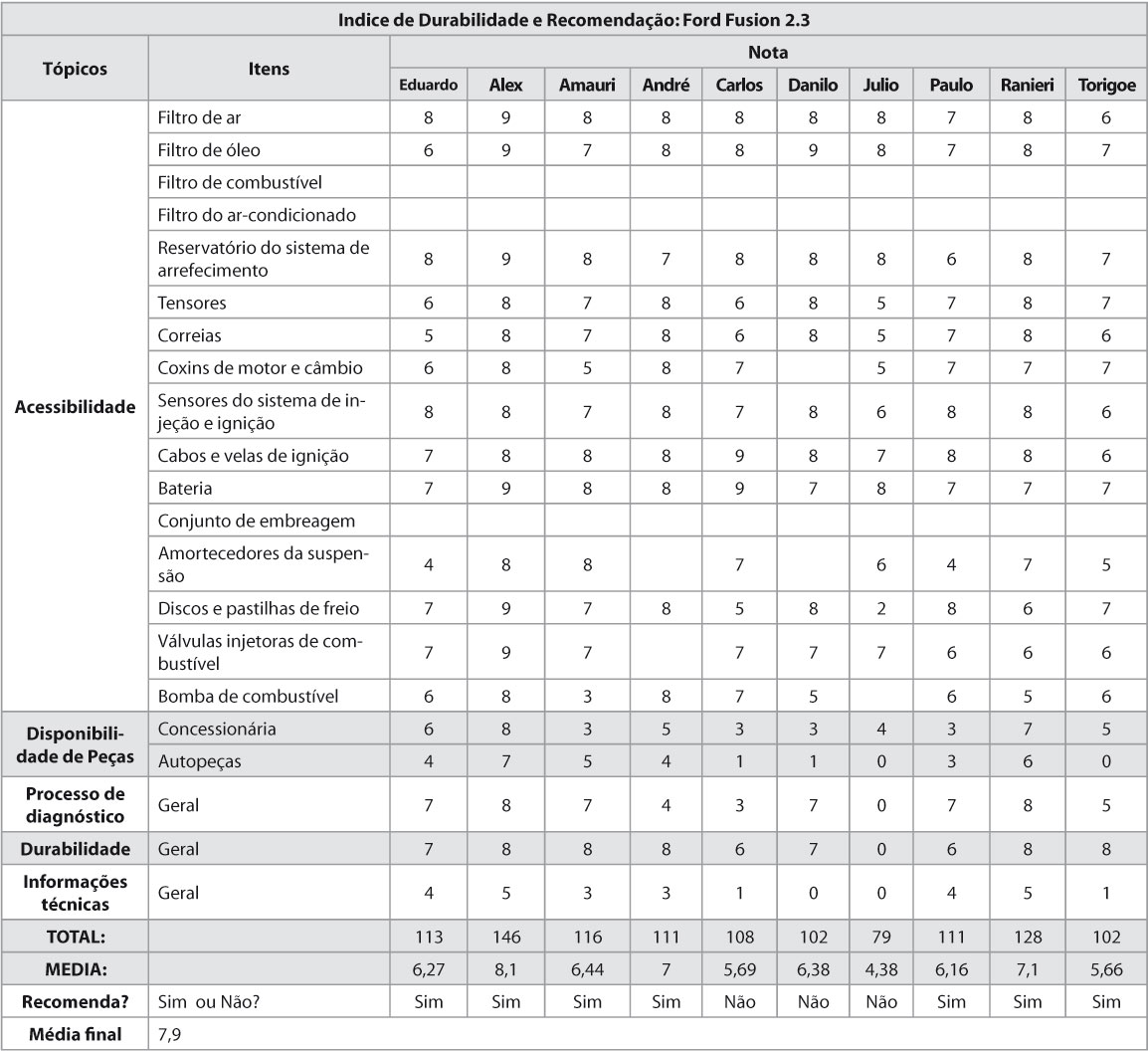This screenshot has width=1148, height=1051.
Task: Select the 'Amortecedores da suspensão' item
Action: 263,564
